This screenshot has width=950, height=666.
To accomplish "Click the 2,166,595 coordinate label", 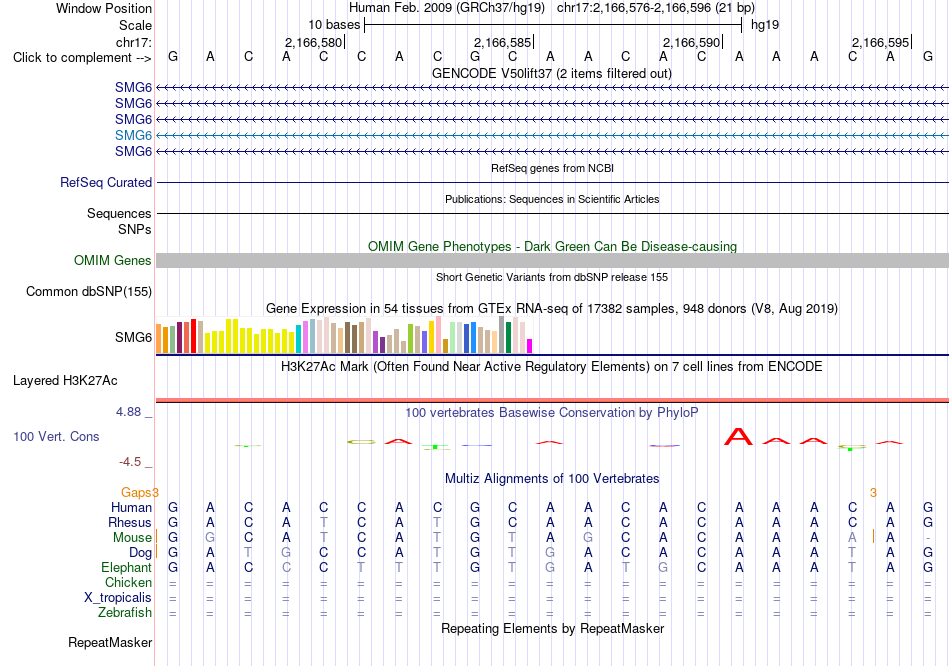I will click(880, 42).
